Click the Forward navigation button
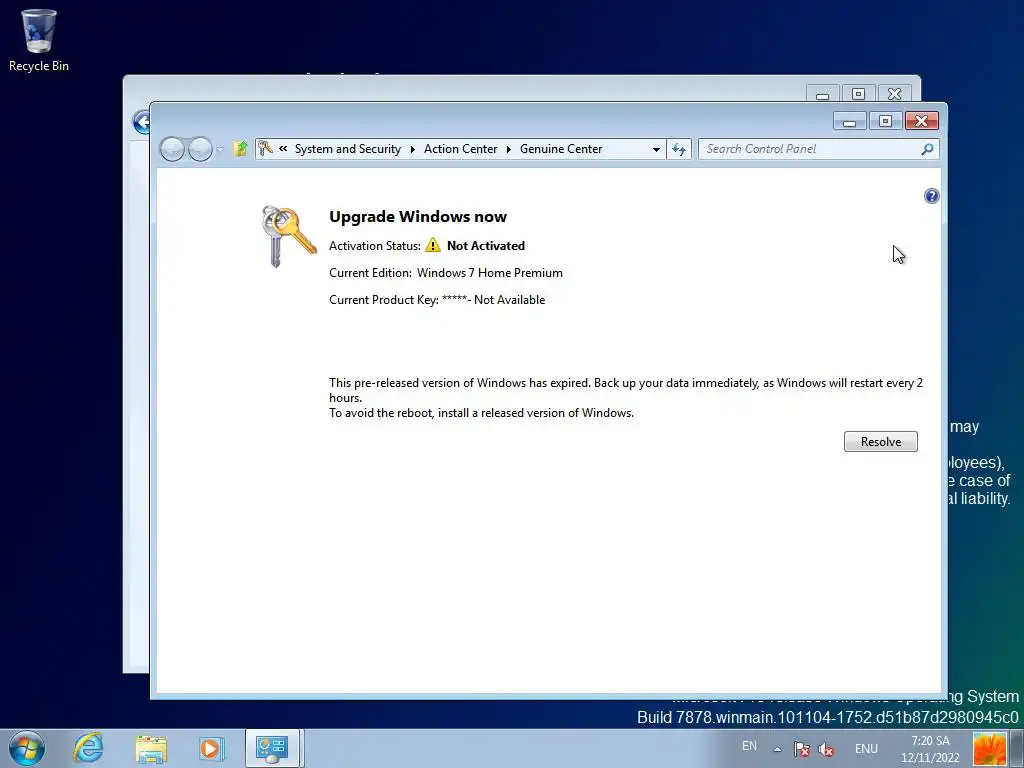 click(x=200, y=150)
